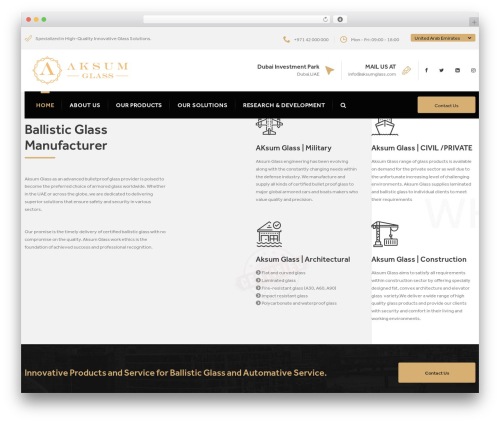This screenshot has width=500, height=423.
Task: Open OUR PRODUCTS menu item
Action: click(139, 105)
